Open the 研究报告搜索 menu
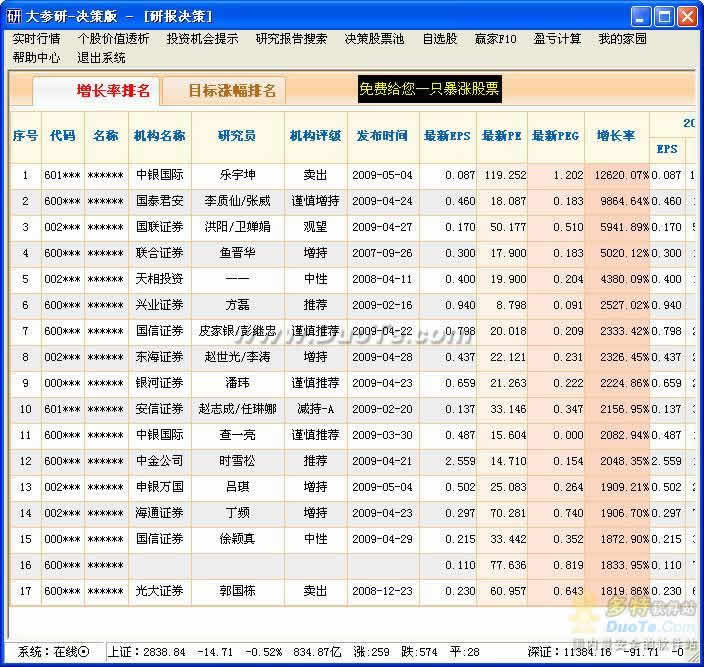Screen dimensions: 704x667 coord(291,39)
